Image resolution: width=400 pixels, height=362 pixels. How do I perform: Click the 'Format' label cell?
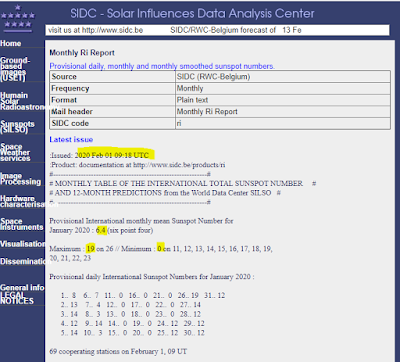point(113,100)
